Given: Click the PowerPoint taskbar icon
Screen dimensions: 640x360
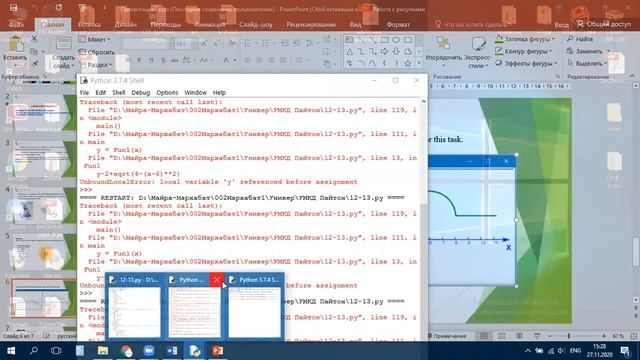Looking at the screenshot, I should click(218, 351).
